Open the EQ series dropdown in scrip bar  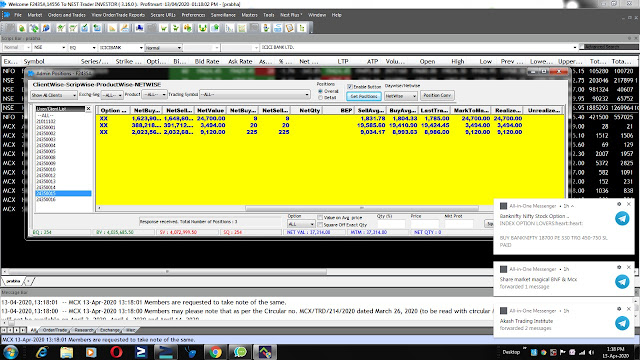[x=82, y=48]
